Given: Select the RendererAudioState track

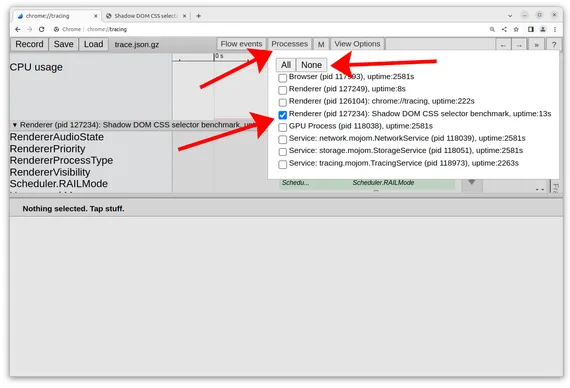Looking at the screenshot, I should click(x=57, y=137).
